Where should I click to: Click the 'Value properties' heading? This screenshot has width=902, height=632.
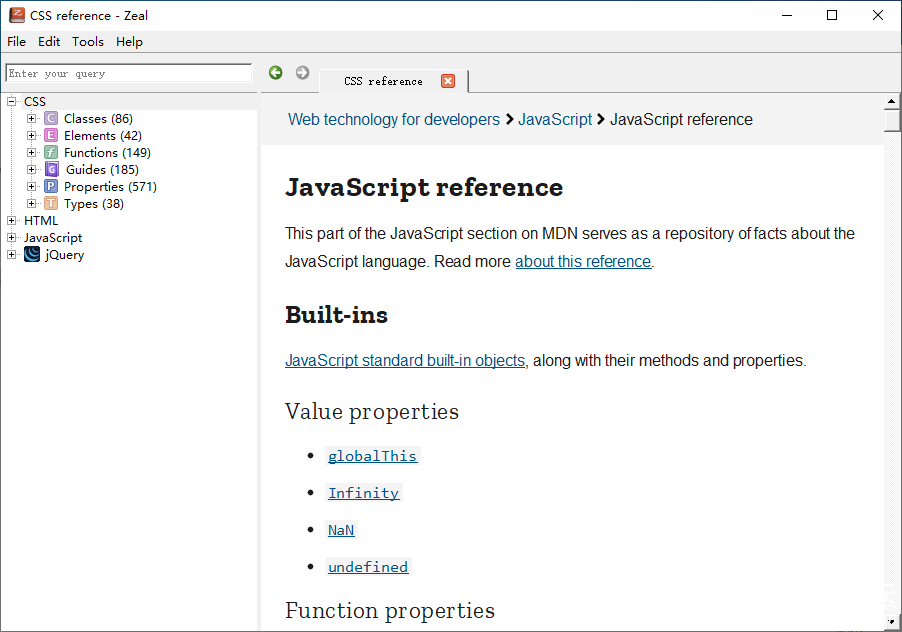pyautogui.click(x=372, y=412)
